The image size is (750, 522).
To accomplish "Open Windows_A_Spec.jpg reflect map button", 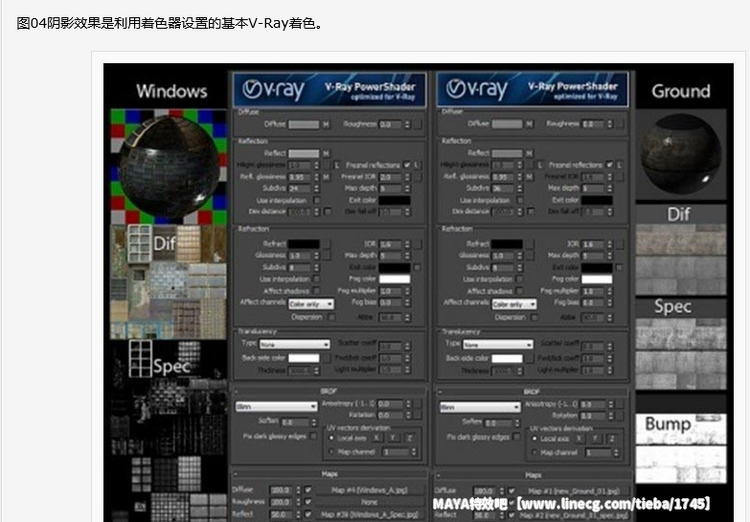I will click(369, 514).
